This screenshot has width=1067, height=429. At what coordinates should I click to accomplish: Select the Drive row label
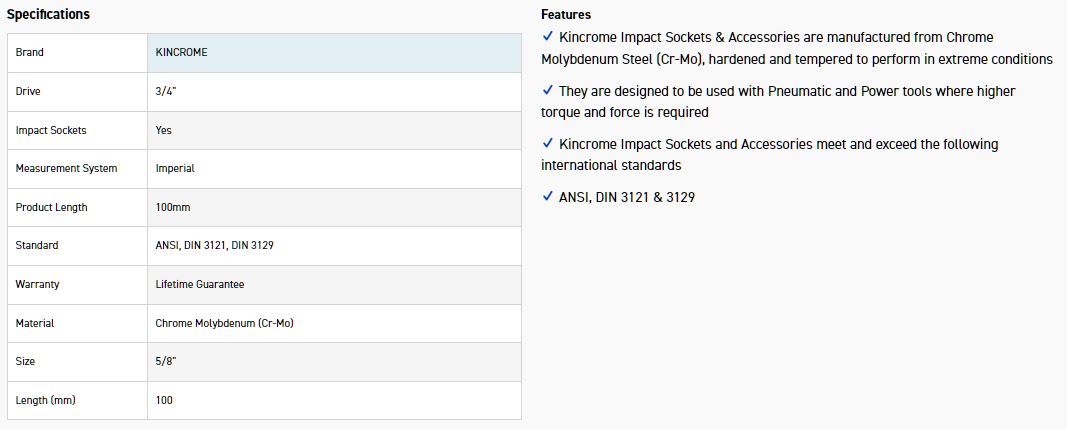point(28,91)
